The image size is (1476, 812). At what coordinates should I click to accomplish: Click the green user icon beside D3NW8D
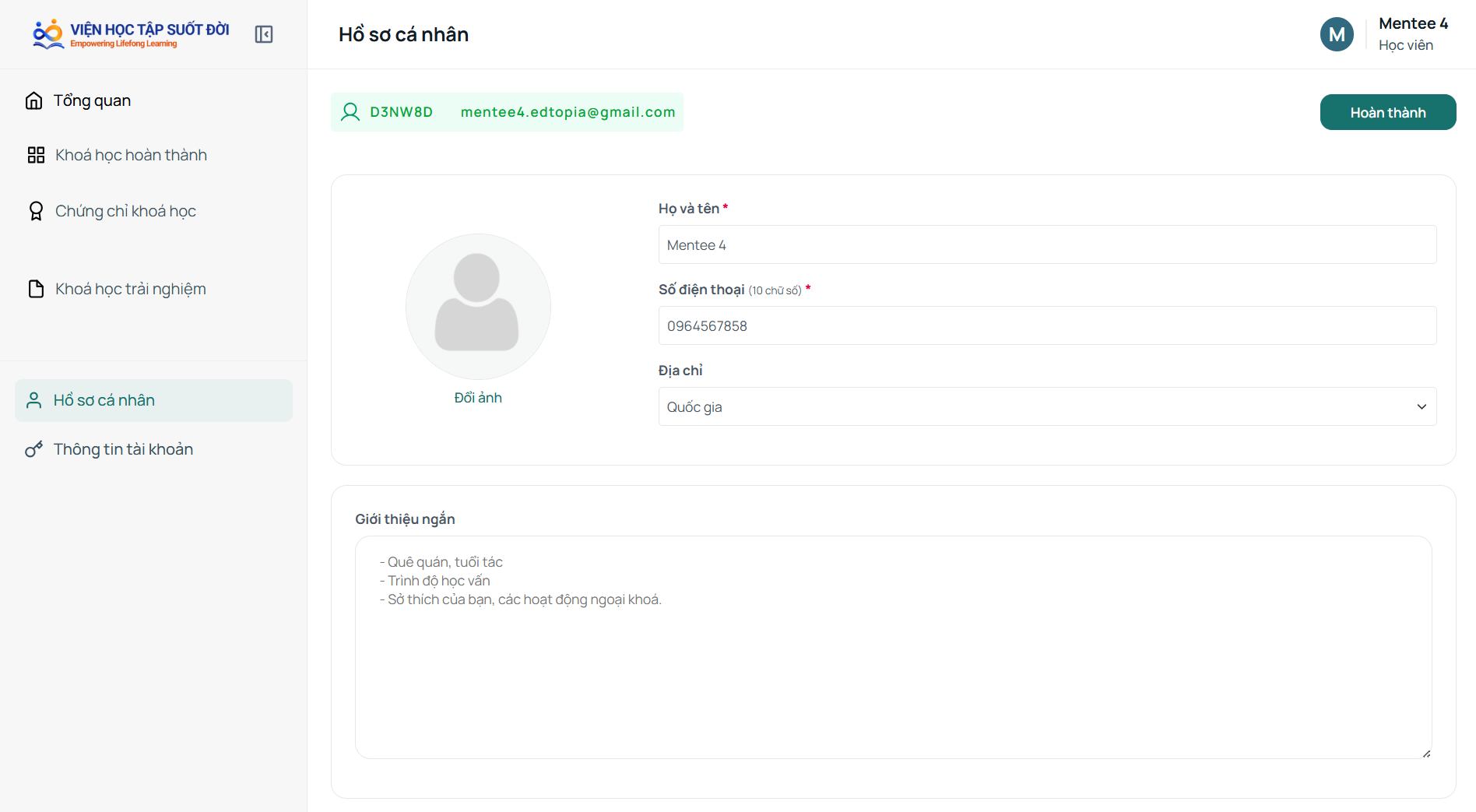click(x=350, y=112)
